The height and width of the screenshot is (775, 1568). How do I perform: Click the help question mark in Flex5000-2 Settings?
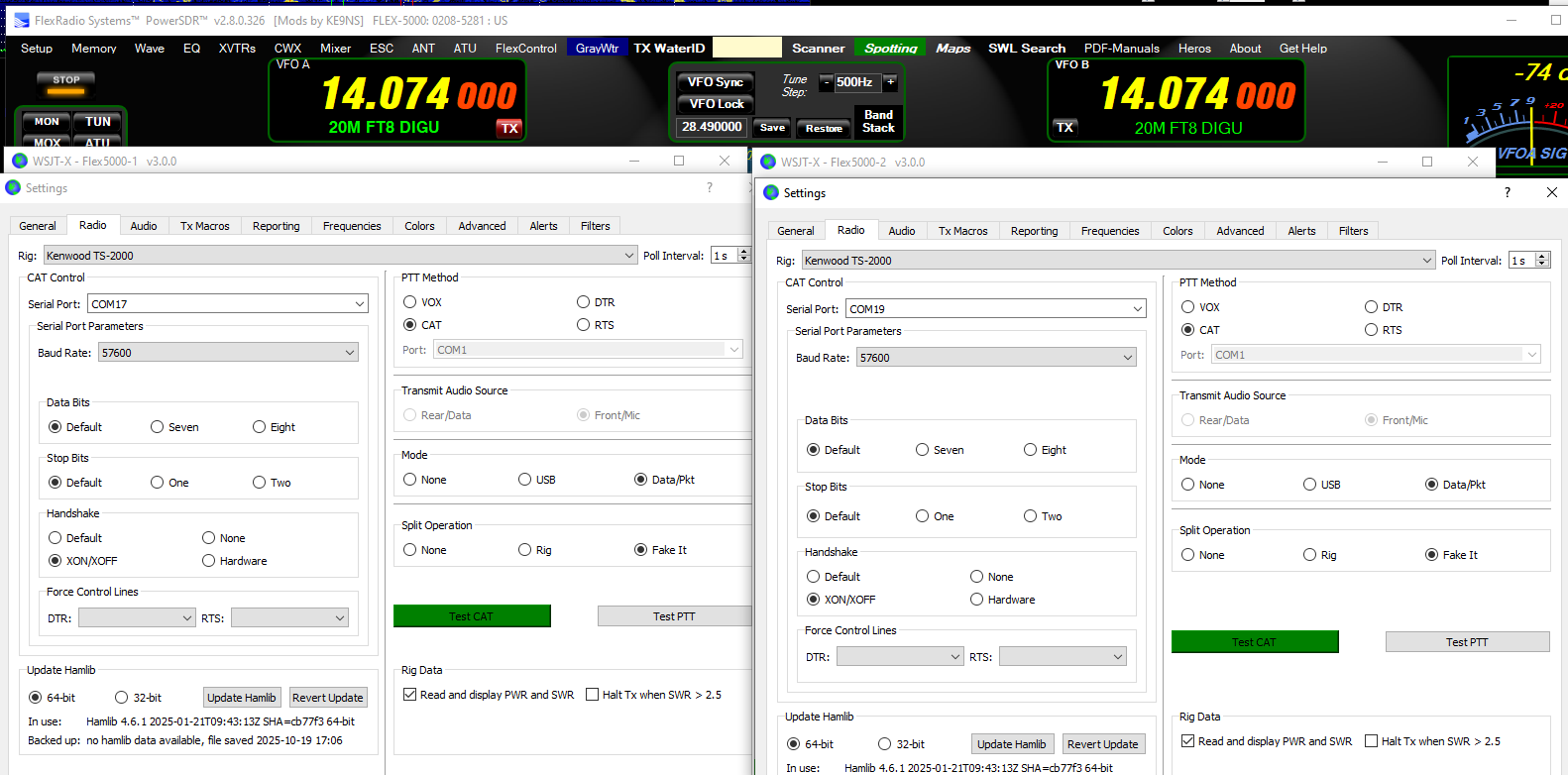point(1508,192)
